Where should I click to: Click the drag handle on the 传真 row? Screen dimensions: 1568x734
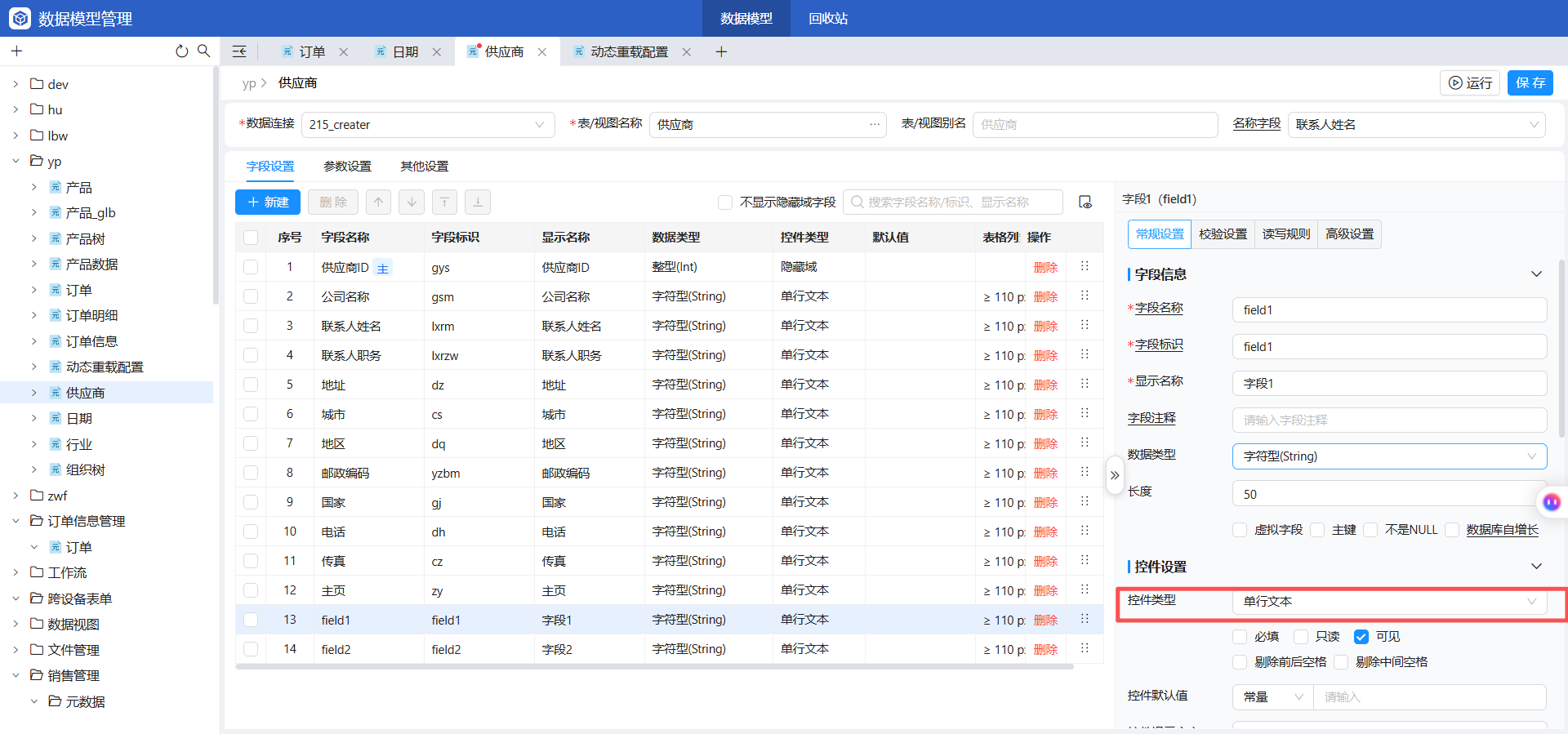point(1085,560)
